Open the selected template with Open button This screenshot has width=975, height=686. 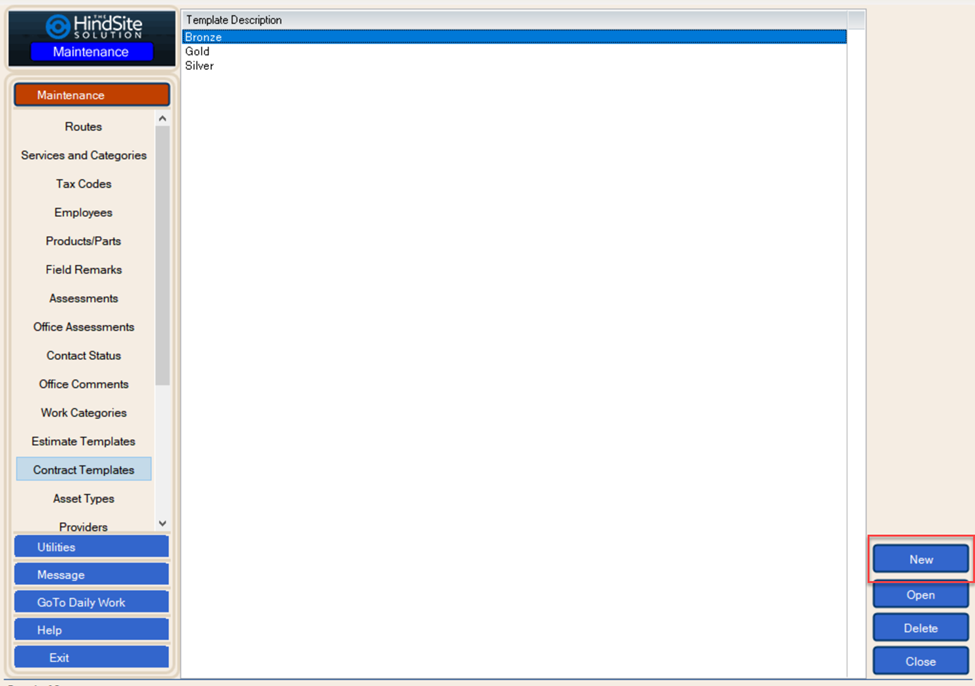coord(920,595)
